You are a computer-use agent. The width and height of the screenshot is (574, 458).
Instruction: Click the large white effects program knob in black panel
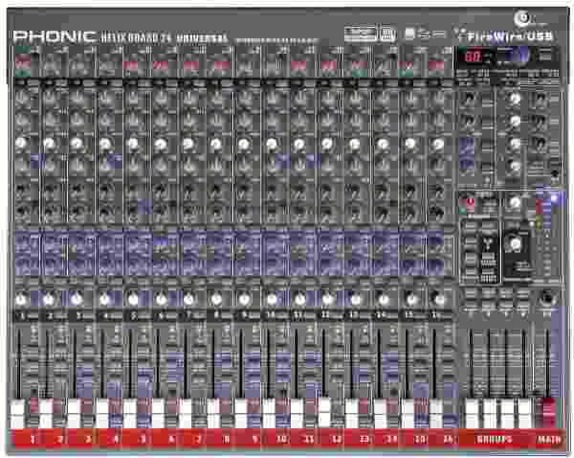(514, 243)
